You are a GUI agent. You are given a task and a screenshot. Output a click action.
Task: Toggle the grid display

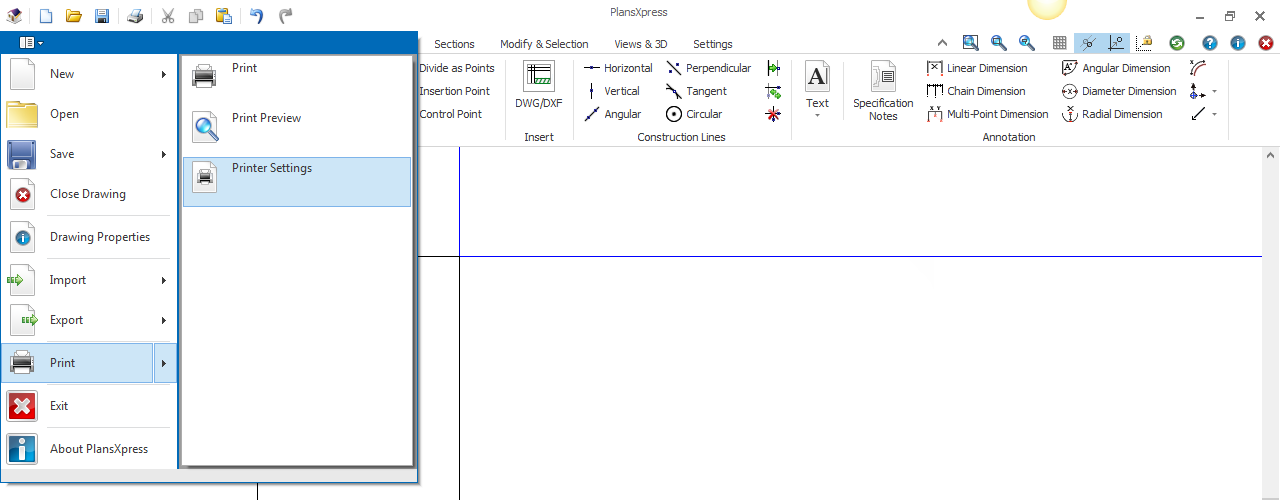click(1059, 43)
